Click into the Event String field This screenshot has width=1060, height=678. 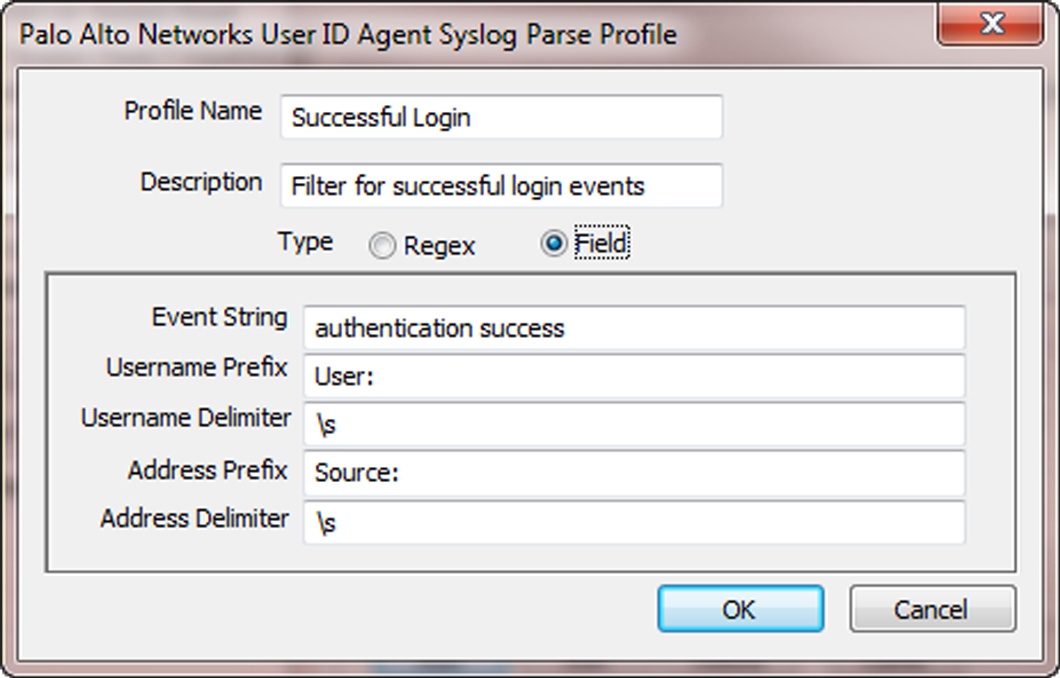634,328
